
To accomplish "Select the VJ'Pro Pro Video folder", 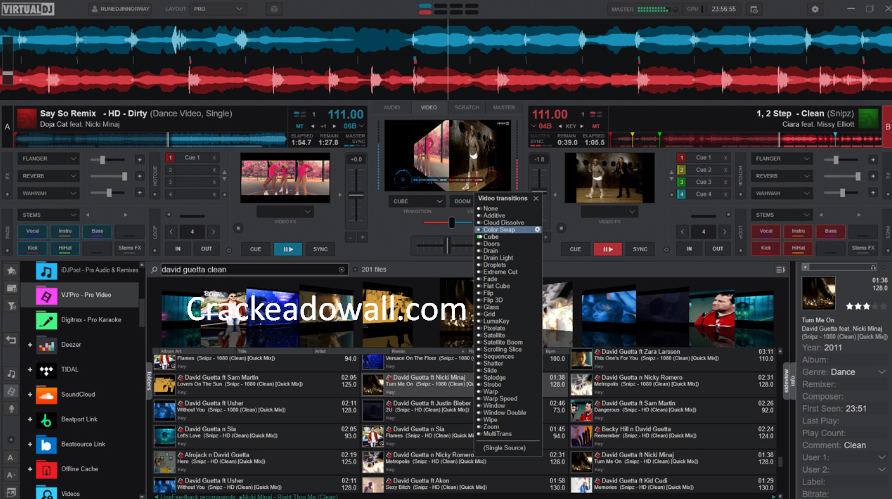I will pos(80,295).
